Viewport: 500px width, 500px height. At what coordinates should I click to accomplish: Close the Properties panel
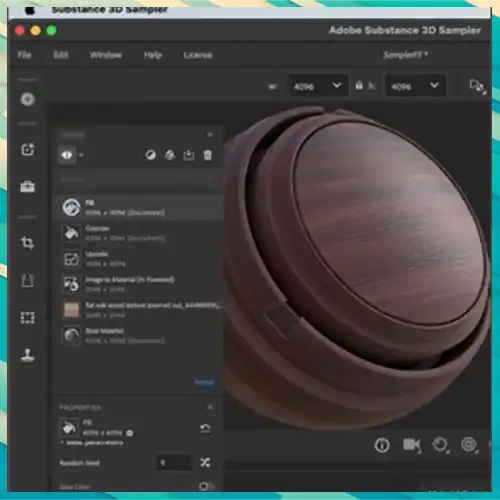coord(210,407)
